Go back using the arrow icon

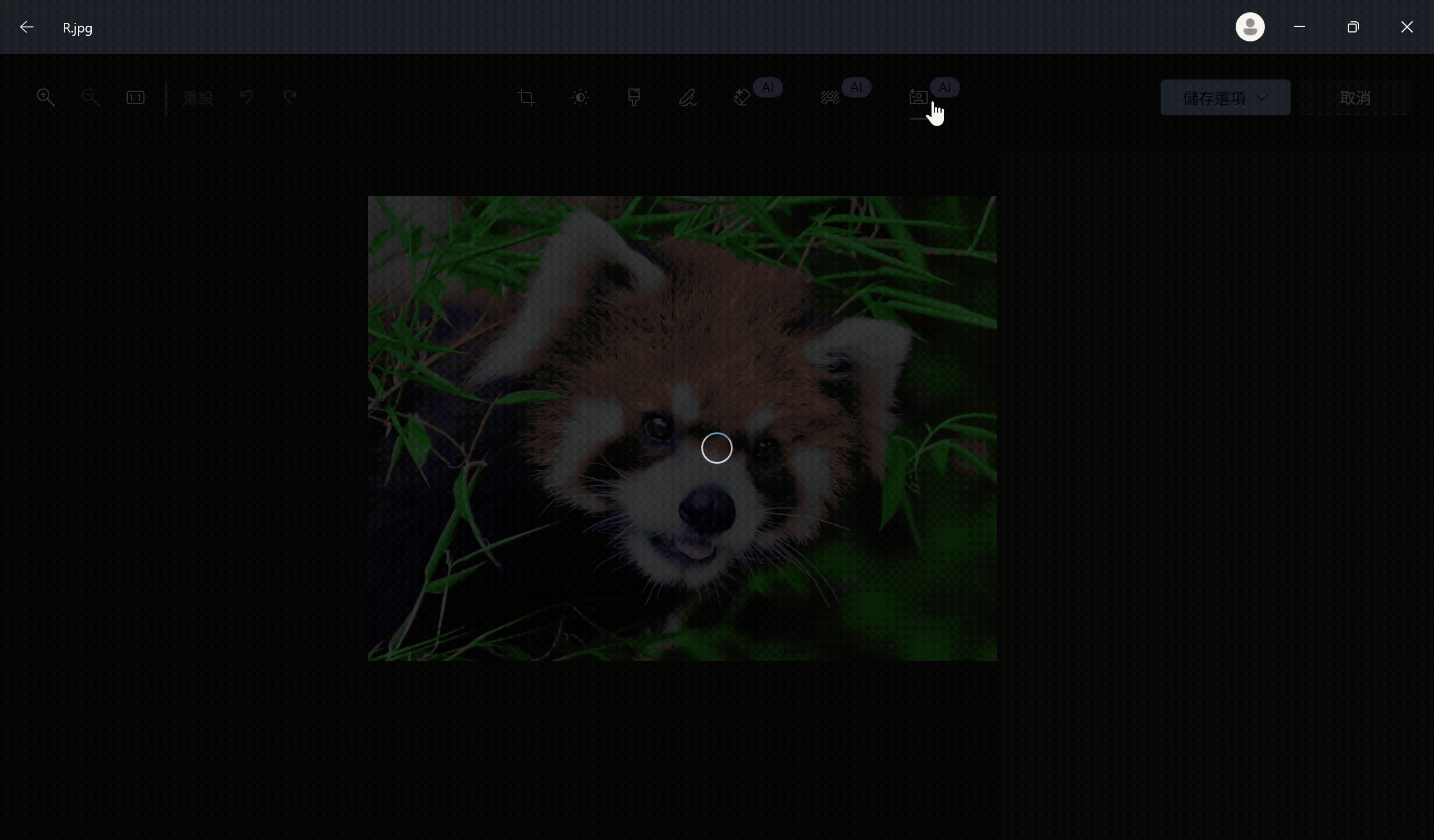pyautogui.click(x=27, y=27)
